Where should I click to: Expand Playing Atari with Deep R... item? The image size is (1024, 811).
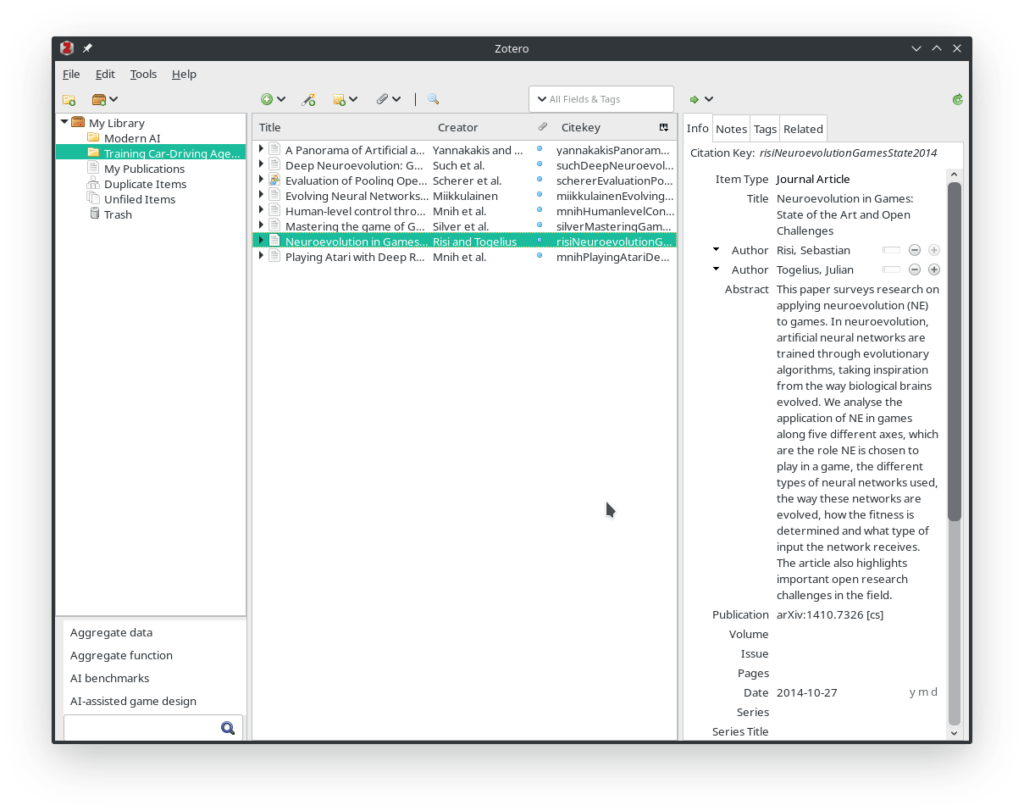click(x=261, y=256)
